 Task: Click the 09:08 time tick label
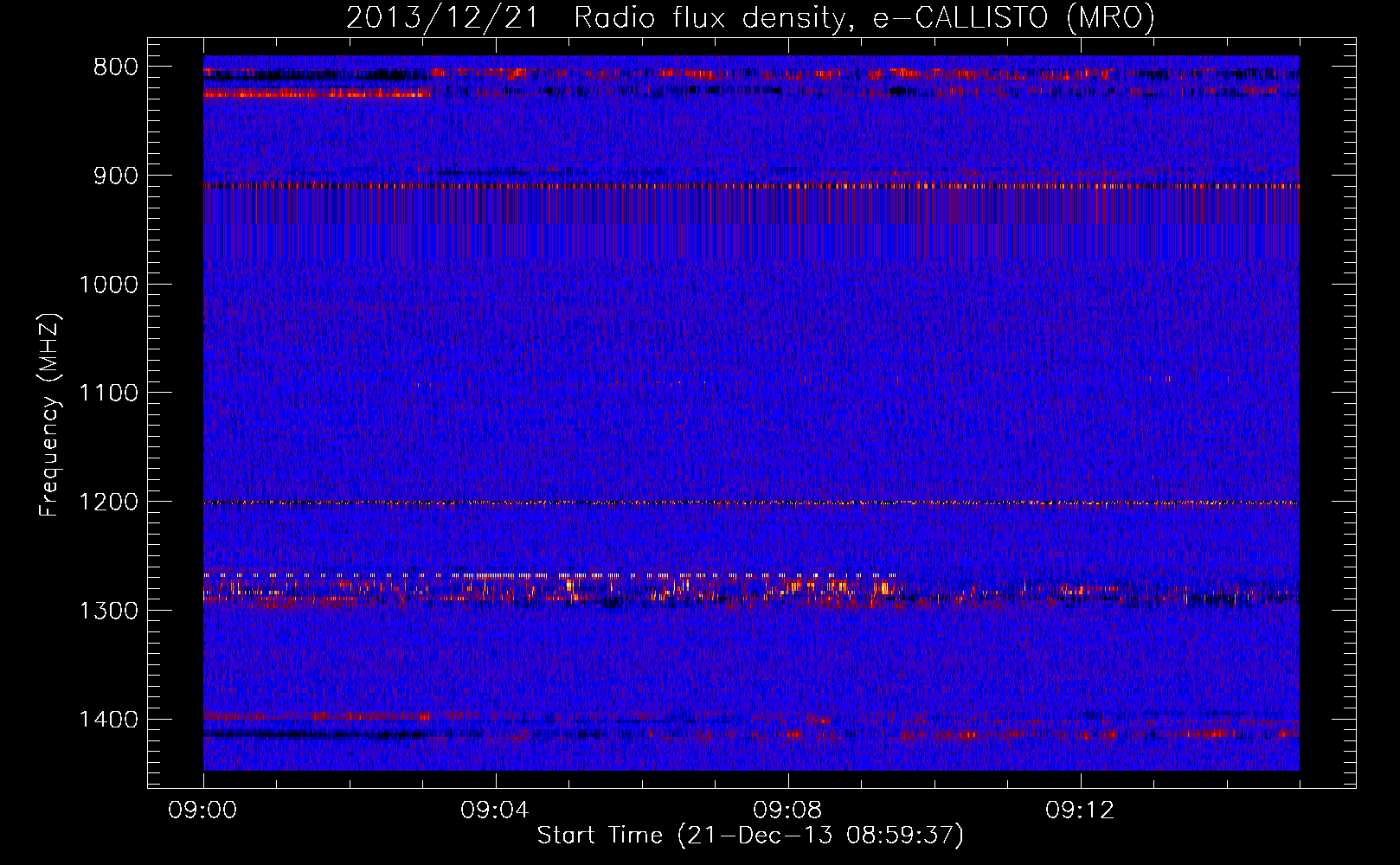coord(787,811)
